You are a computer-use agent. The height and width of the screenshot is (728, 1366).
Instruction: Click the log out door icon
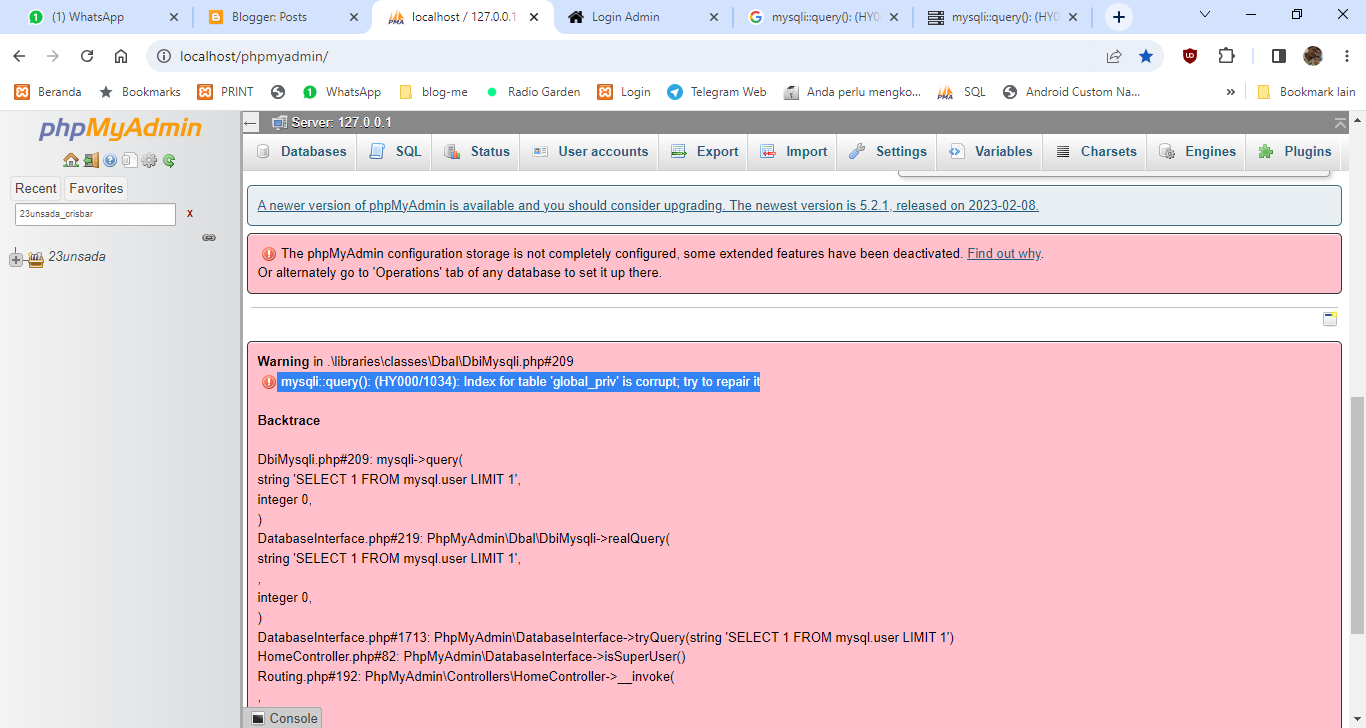[x=91, y=160]
